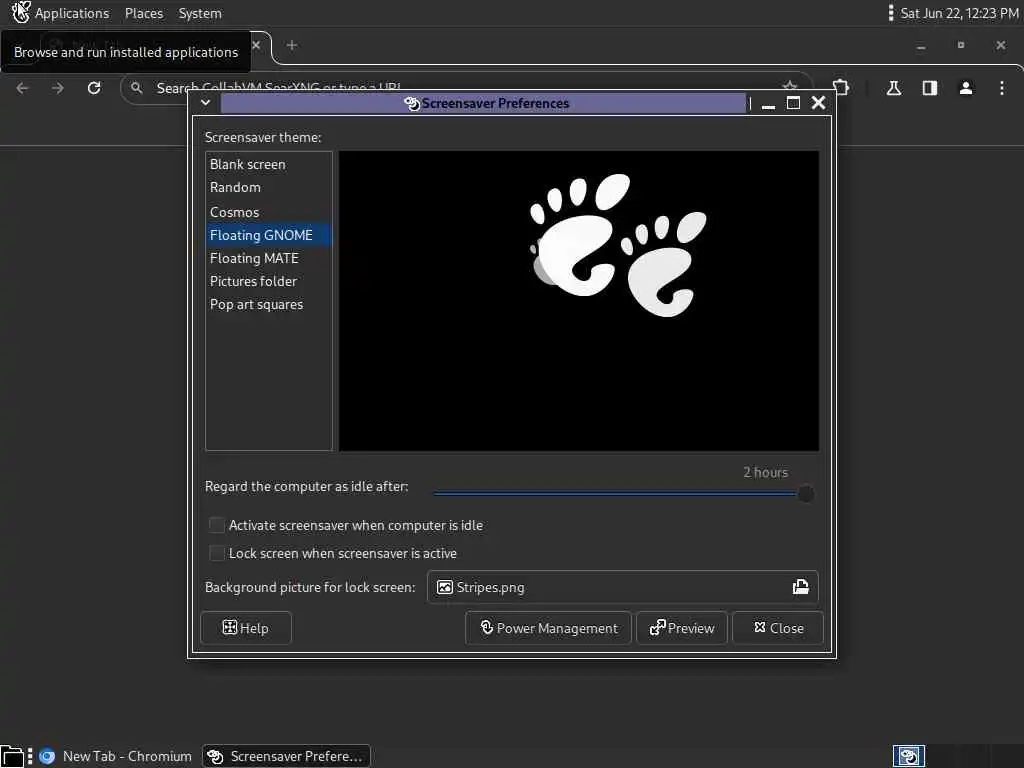The height and width of the screenshot is (768, 1024).
Task: Click the Help button
Action: (246, 628)
